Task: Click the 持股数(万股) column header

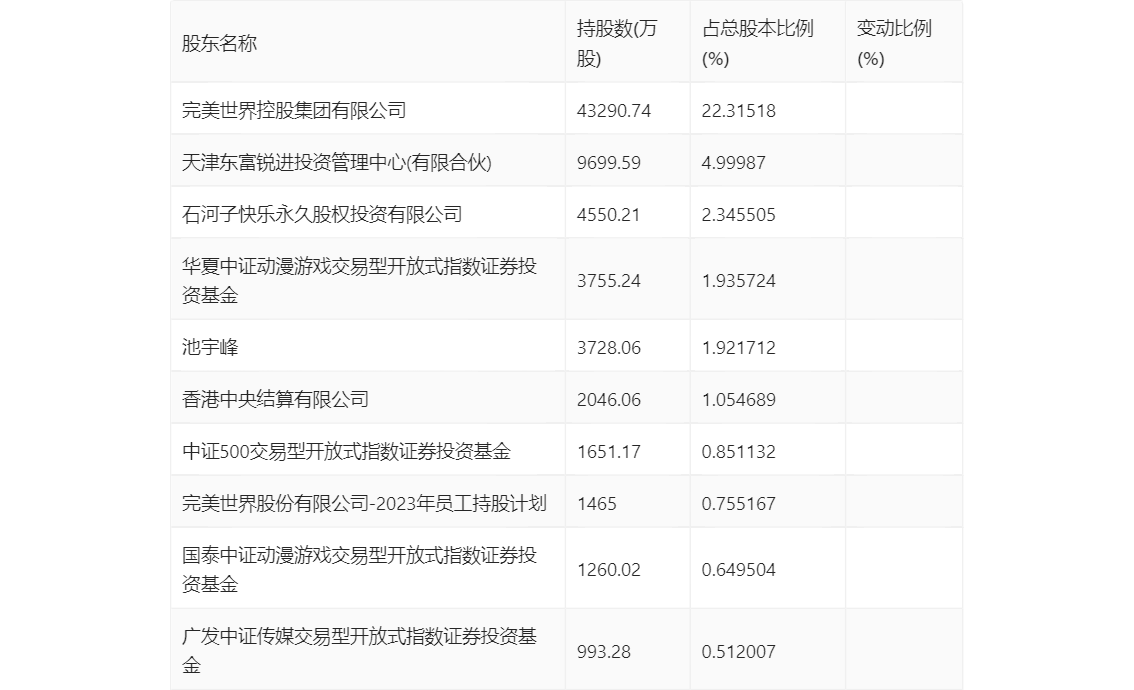Action: (x=617, y=43)
